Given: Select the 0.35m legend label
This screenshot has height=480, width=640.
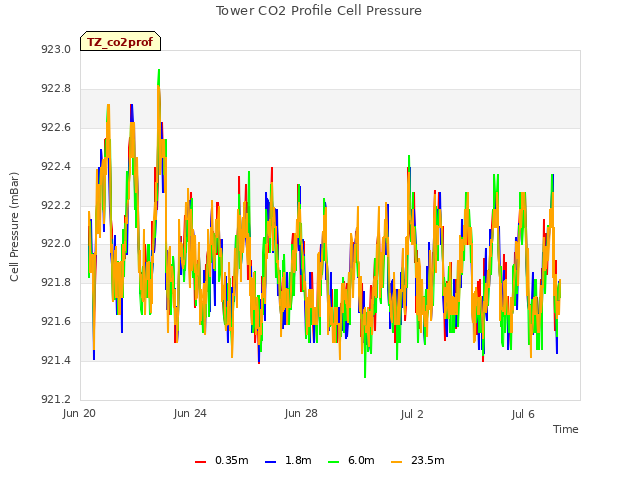Looking at the screenshot, I should click(x=231, y=460).
